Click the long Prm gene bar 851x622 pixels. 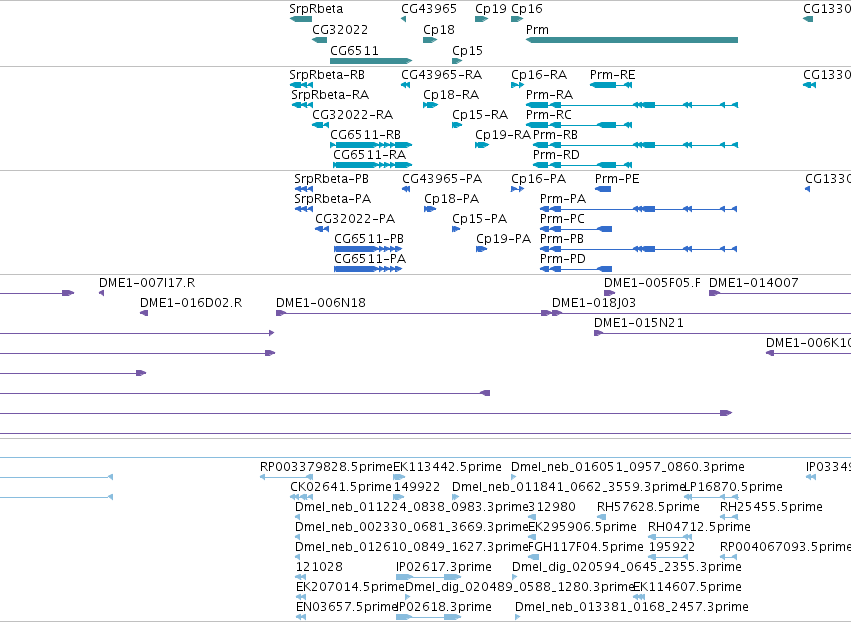(632, 40)
